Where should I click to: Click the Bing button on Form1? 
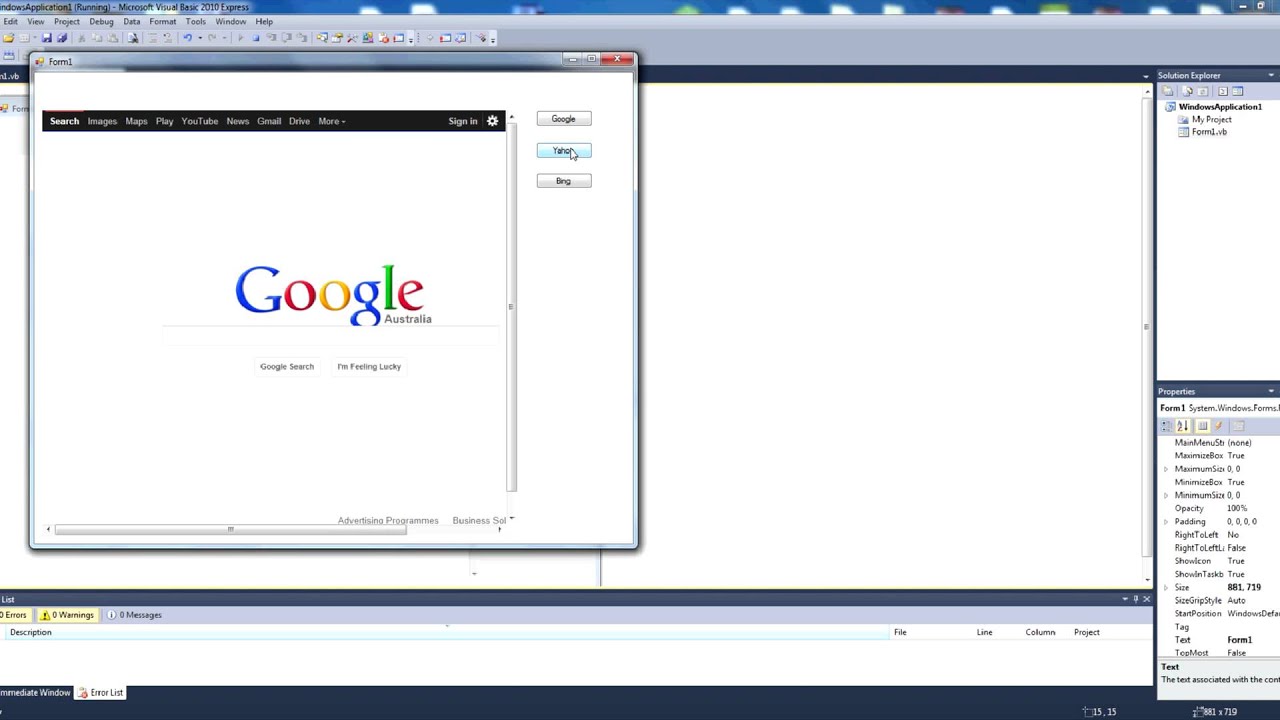click(564, 181)
